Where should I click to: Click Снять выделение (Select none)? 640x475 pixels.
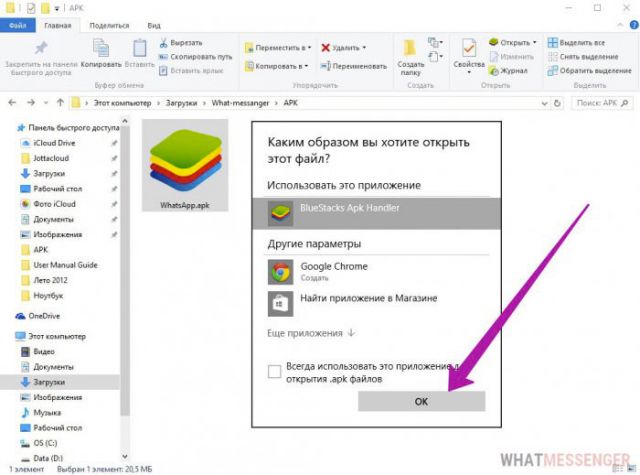click(583, 57)
